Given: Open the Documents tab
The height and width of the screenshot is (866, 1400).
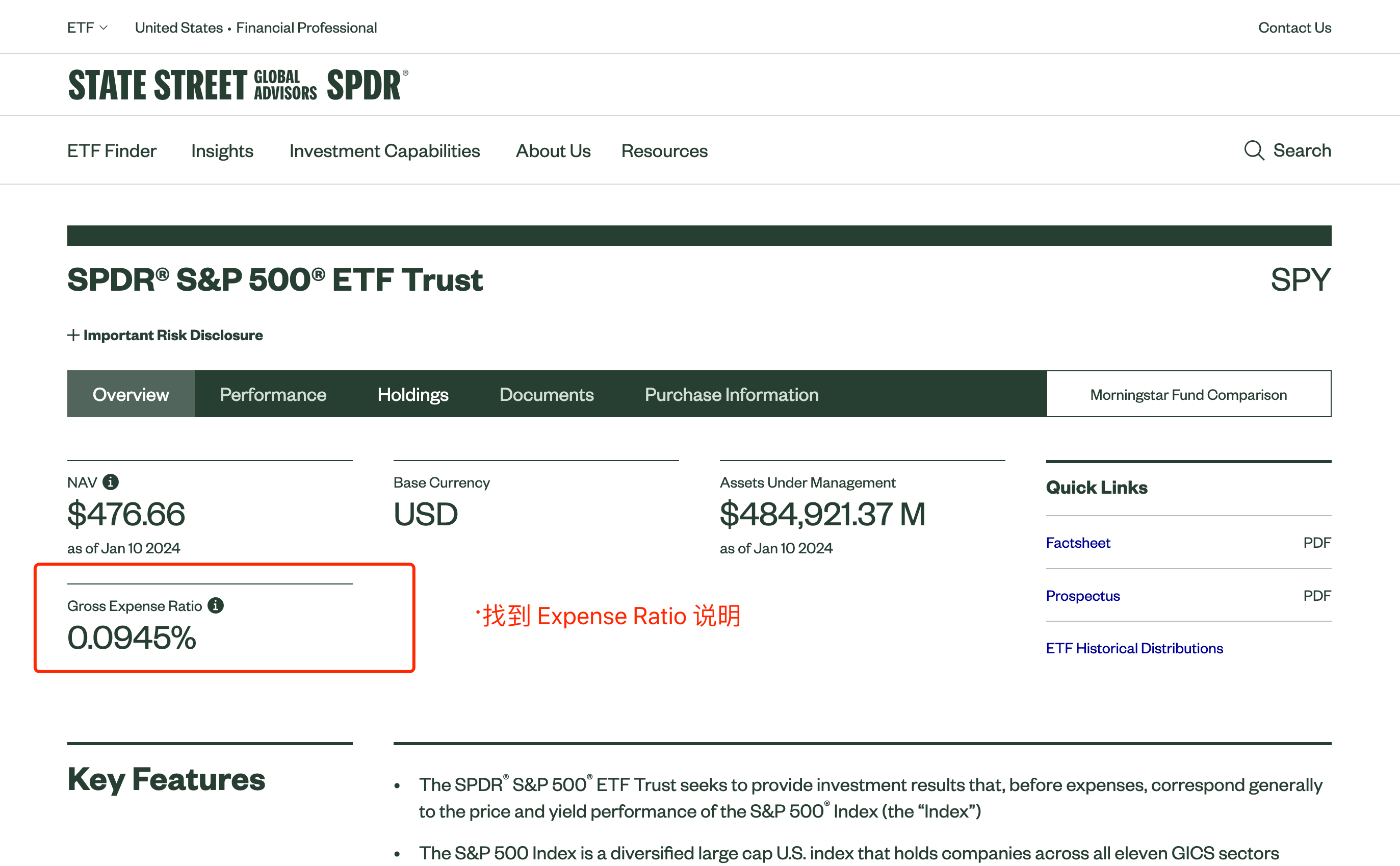Looking at the screenshot, I should [547, 394].
